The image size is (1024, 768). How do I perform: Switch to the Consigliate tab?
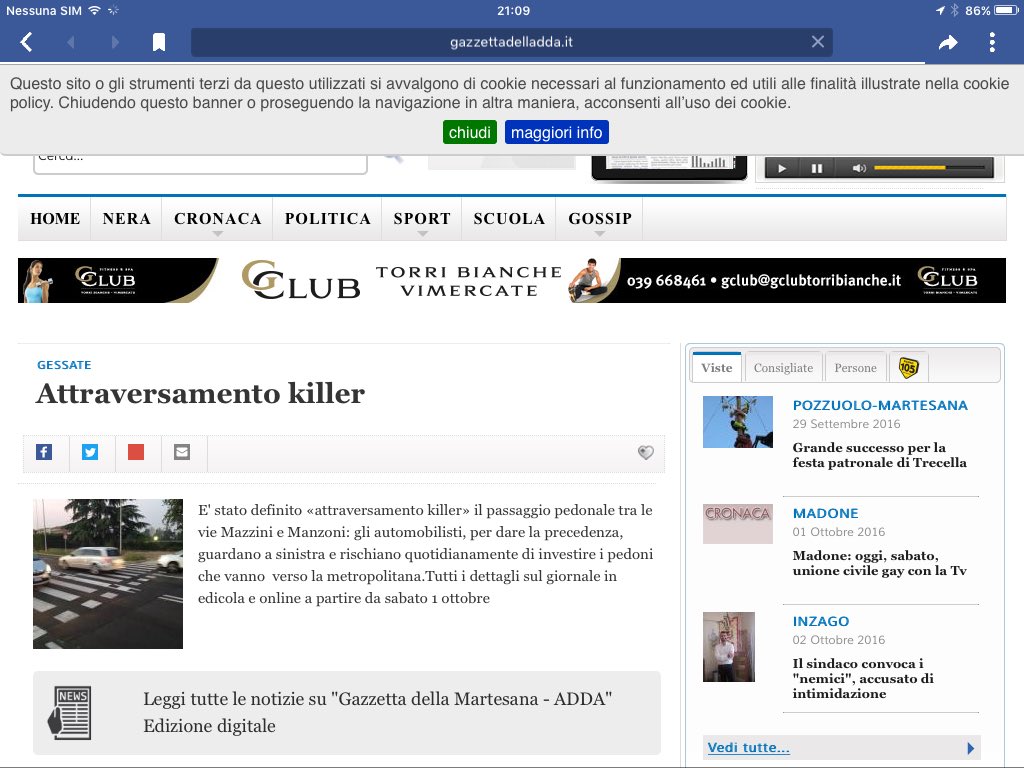pyautogui.click(x=783, y=368)
